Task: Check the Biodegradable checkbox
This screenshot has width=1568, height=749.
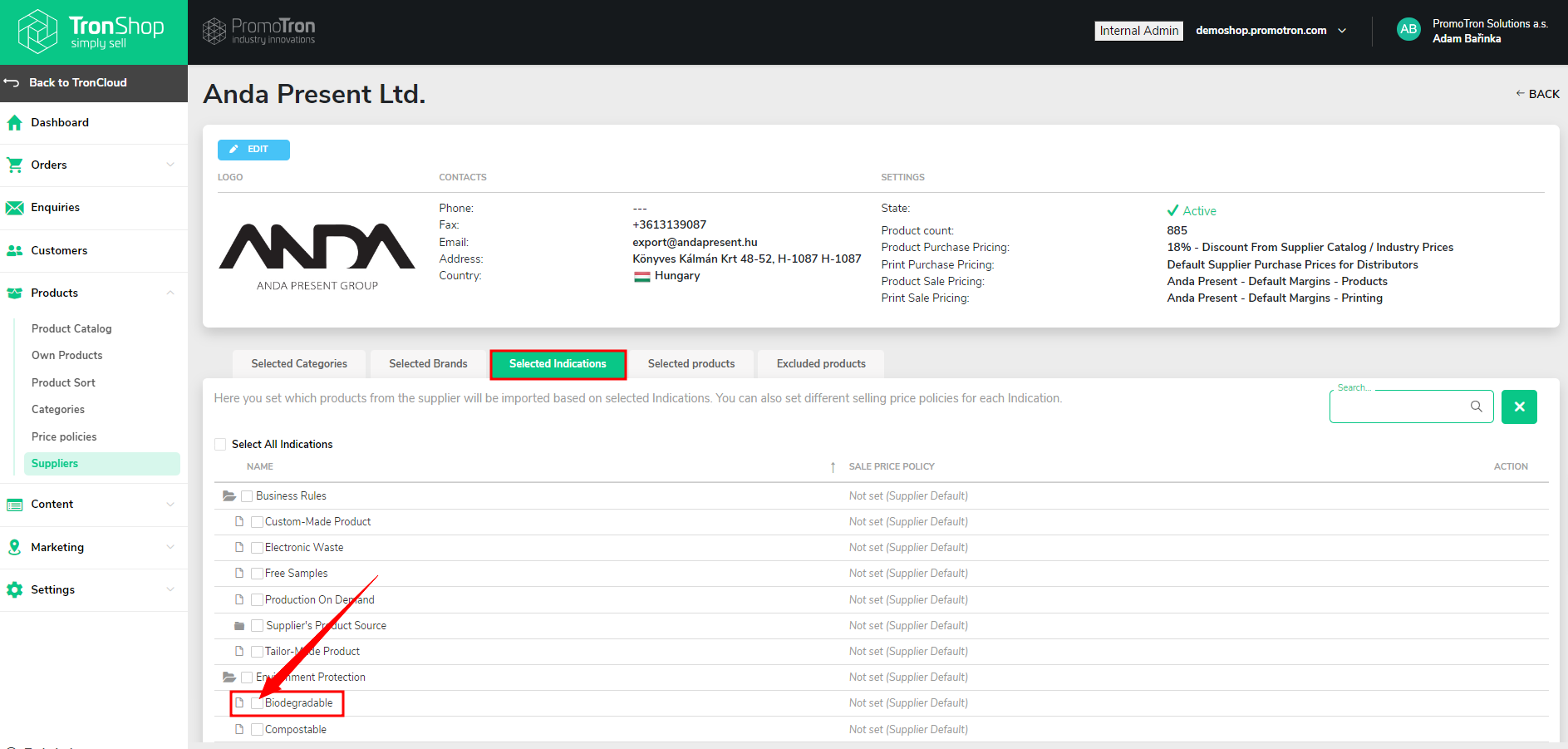Action: [258, 703]
